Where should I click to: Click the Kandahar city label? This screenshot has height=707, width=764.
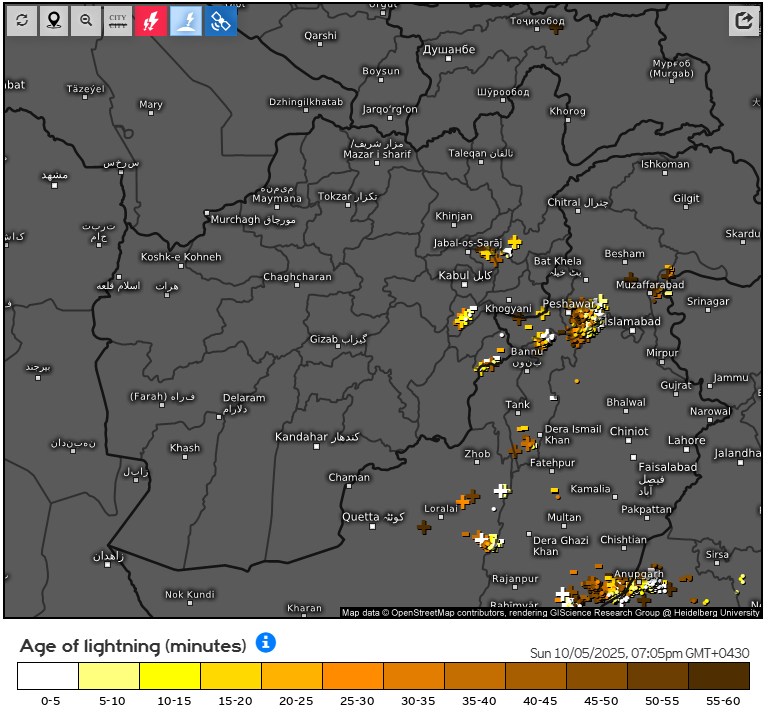click(x=301, y=437)
